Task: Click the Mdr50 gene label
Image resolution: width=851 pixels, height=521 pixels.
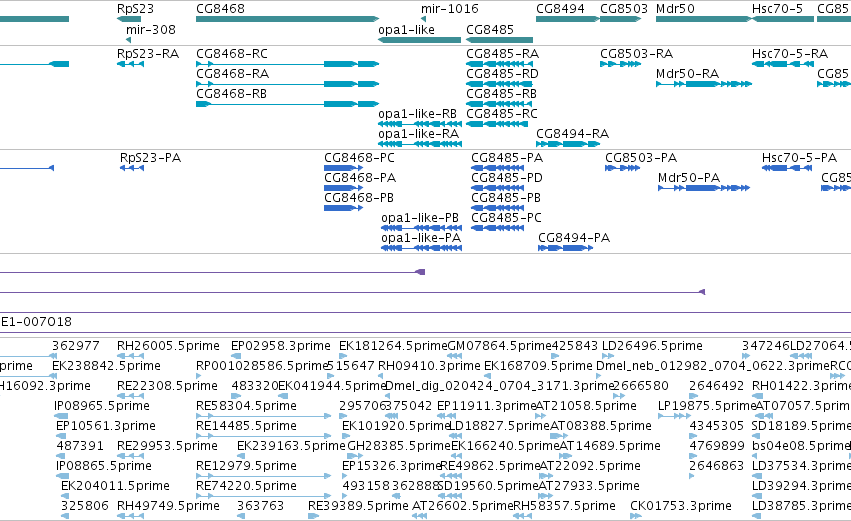Action: (675, 9)
